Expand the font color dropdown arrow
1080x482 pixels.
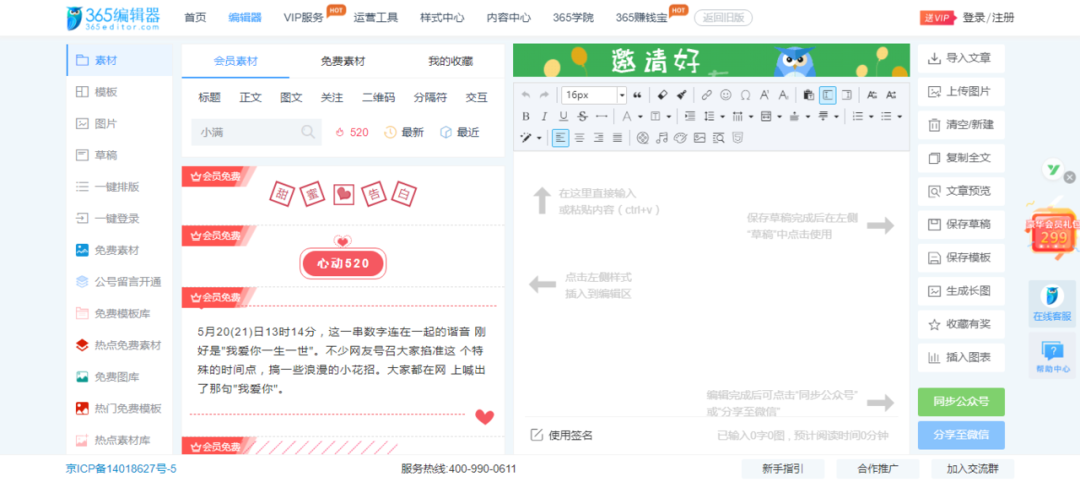pos(640,117)
